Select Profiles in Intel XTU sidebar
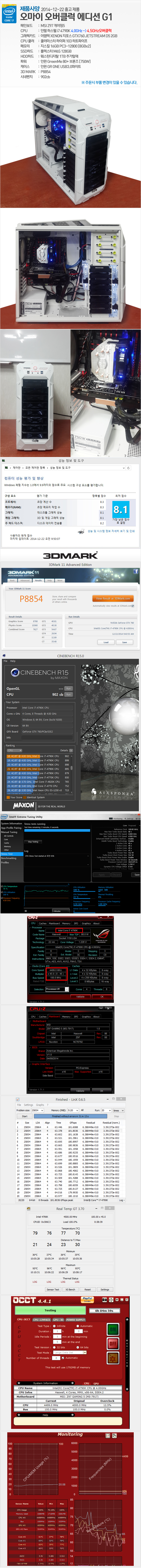141x1568 pixels. [x=5, y=863]
